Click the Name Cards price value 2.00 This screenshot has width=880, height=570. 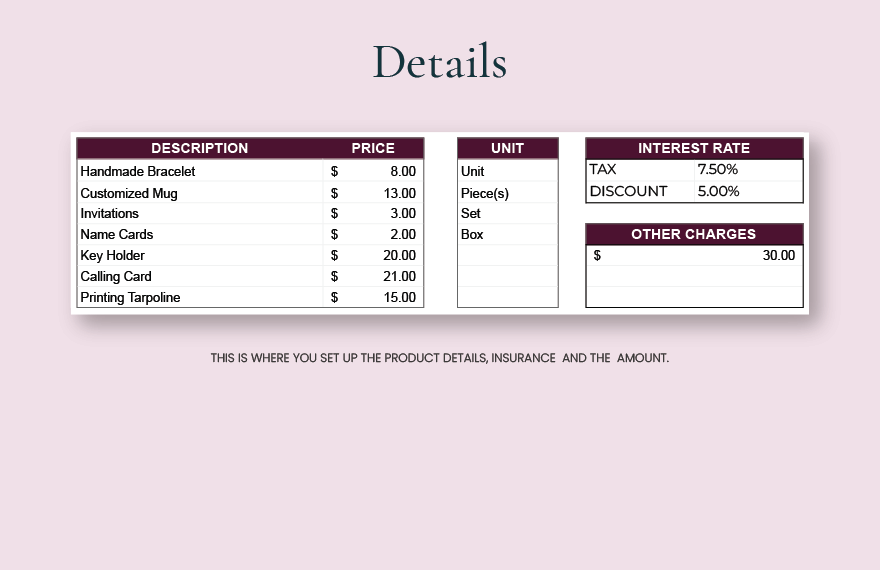tap(402, 234)
